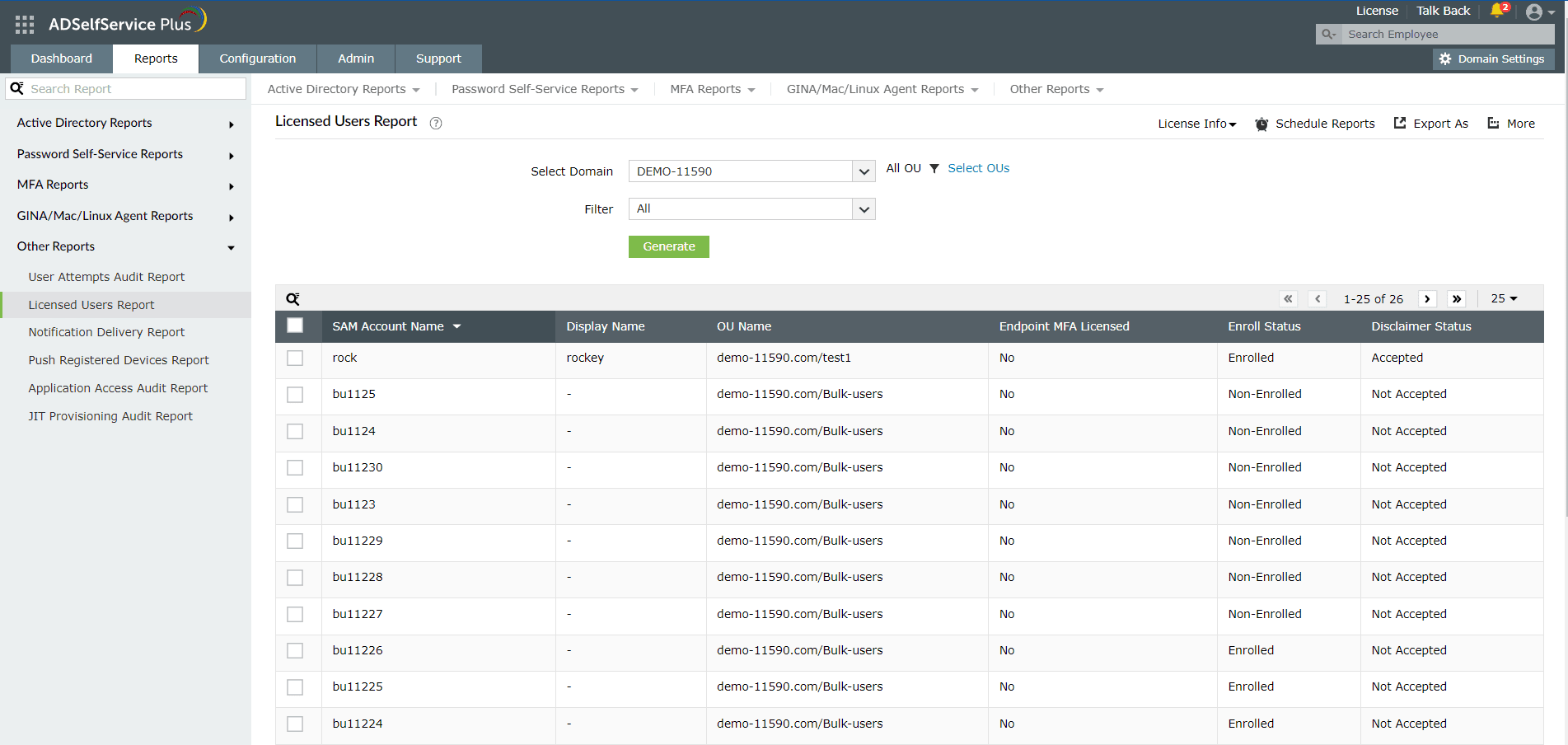Open help for Licensed Users Report

[437, 123]
